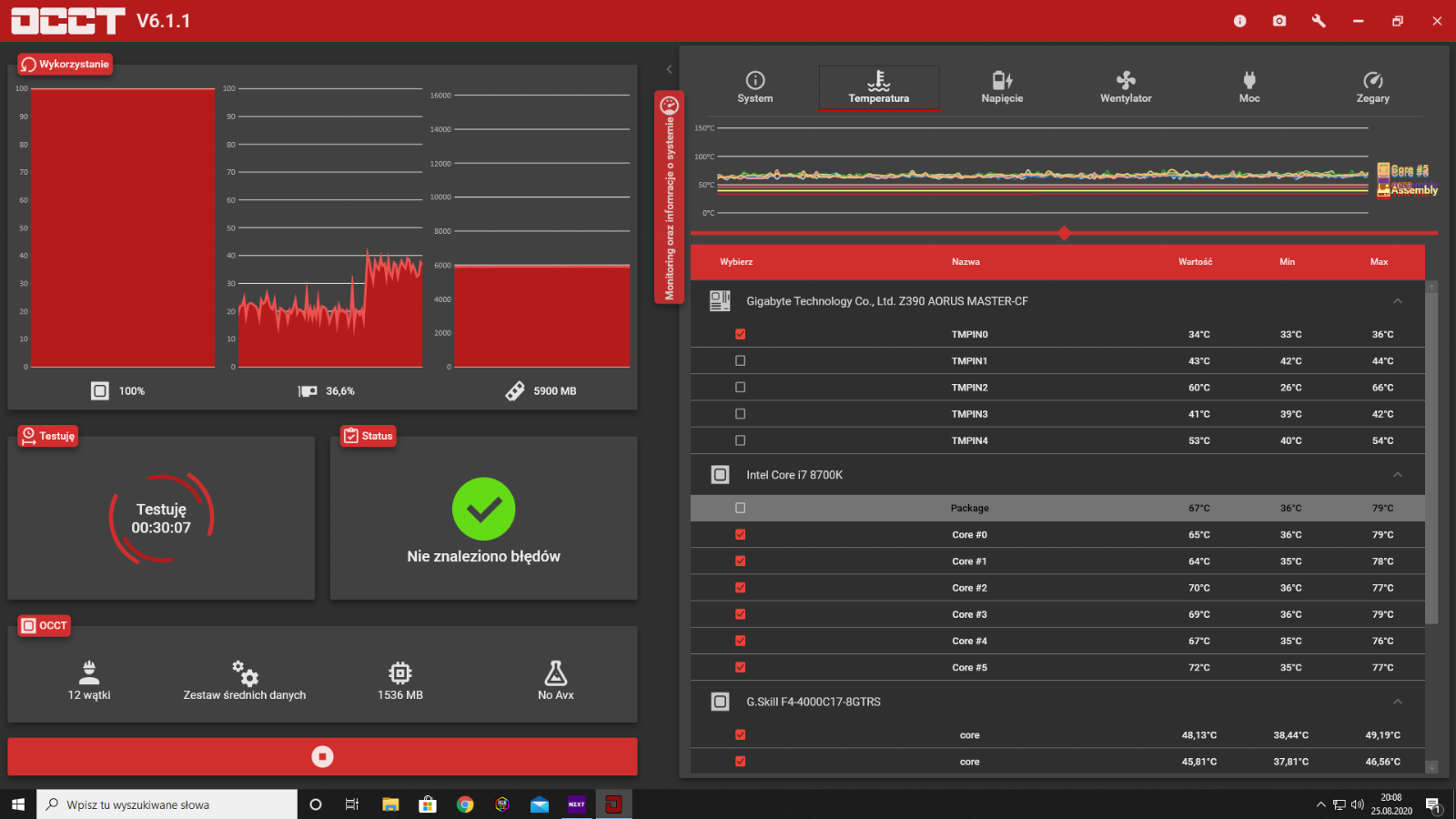The image size is (1456, 819).
Task: Open Cortana from the taskbar
Action: [316, 804]
